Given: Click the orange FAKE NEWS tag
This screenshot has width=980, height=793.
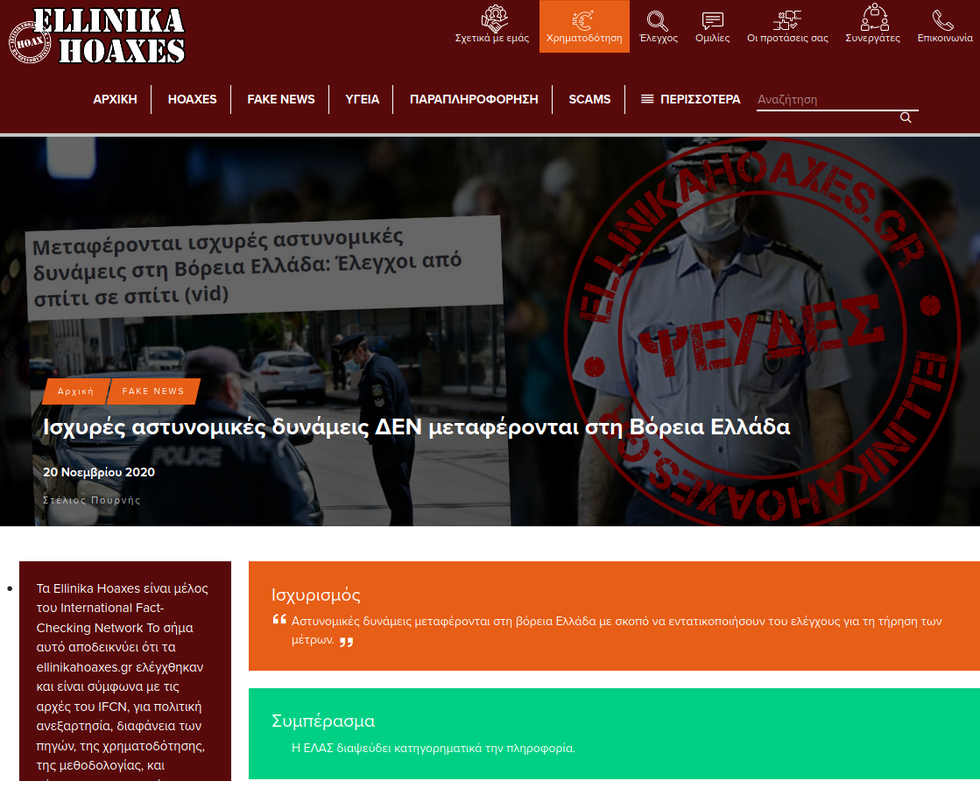Looking at the screenshot, I should (x=153, y=391).
